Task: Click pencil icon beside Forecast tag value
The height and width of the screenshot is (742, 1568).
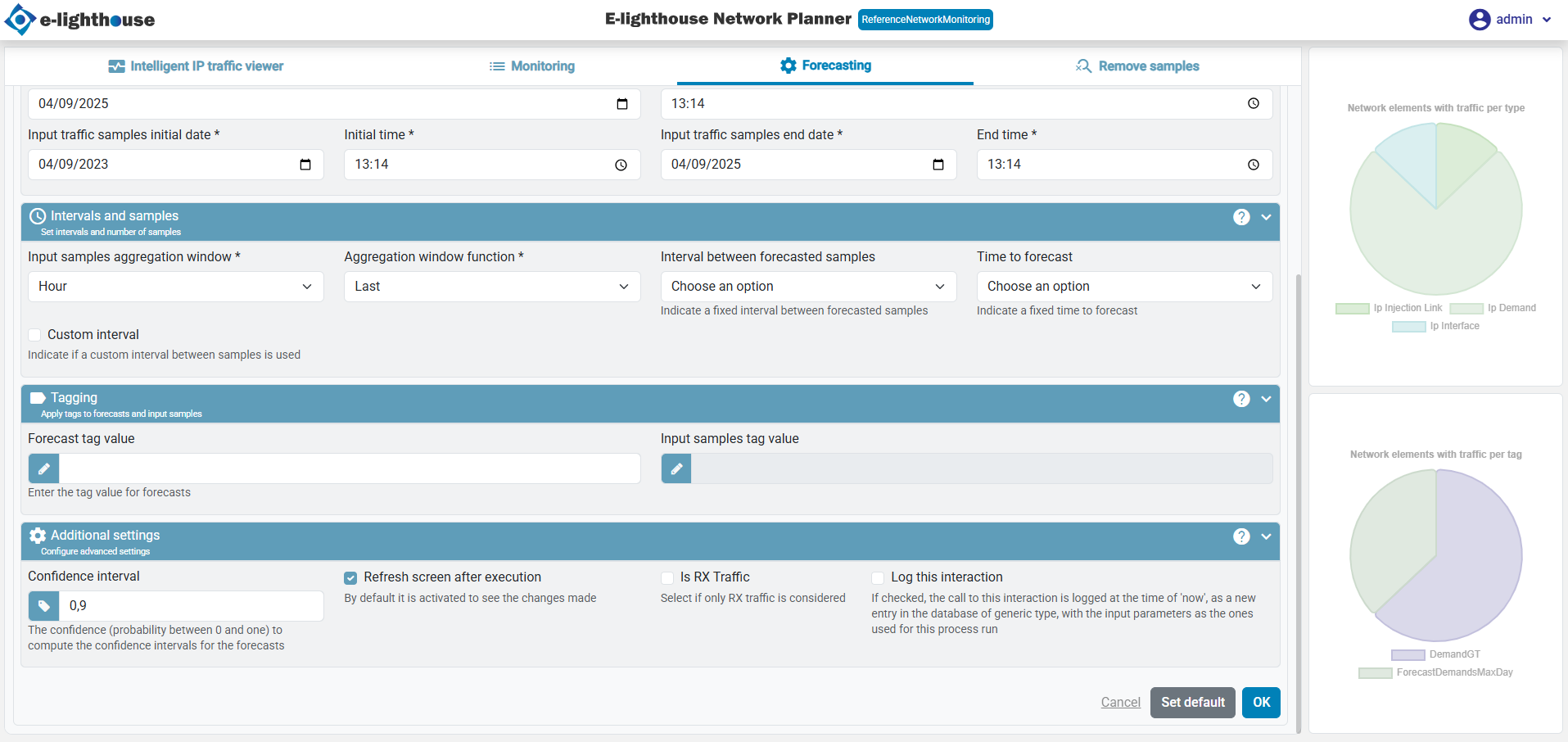Action: tap(44, 468)
